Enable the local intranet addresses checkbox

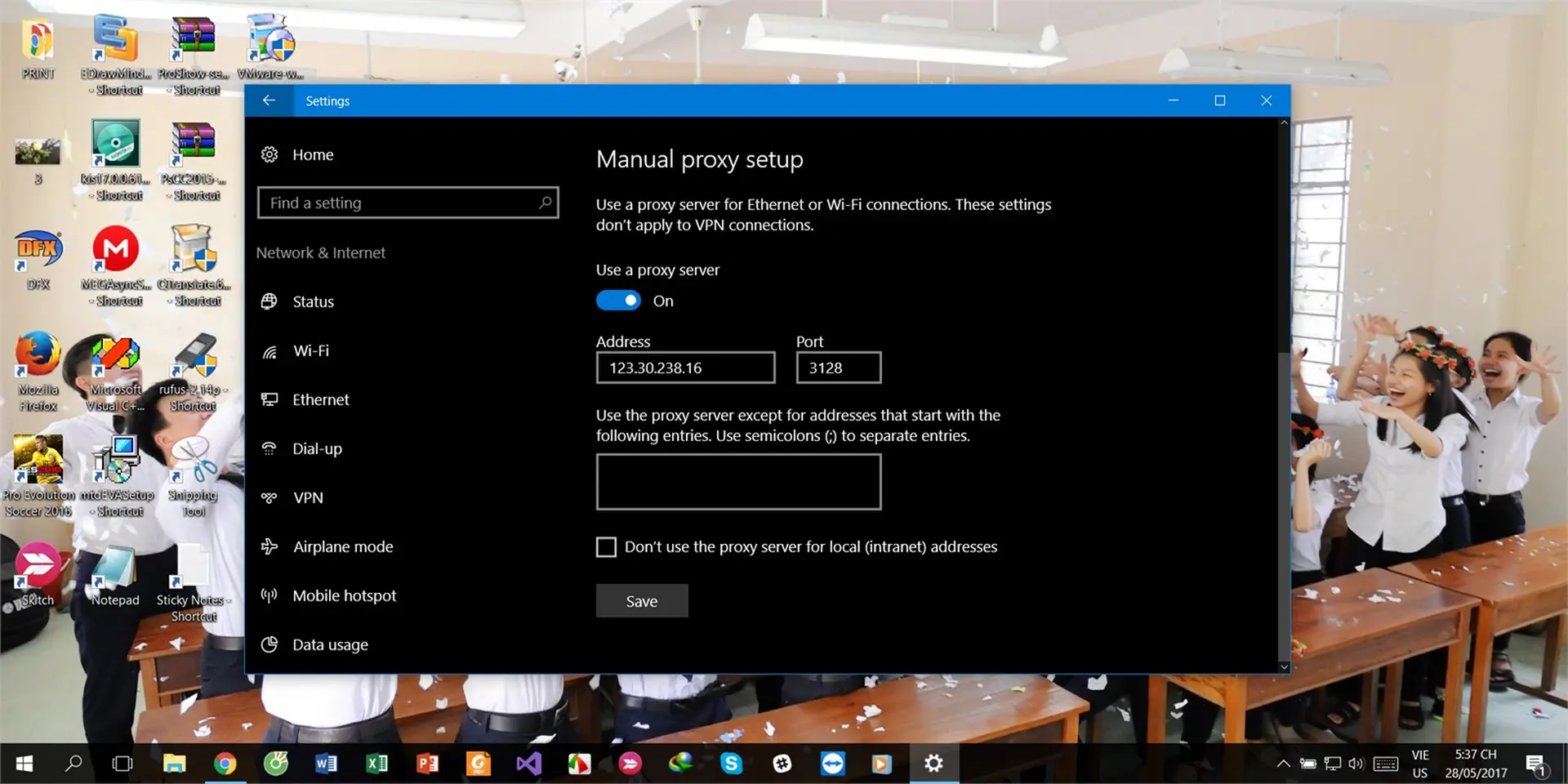point(605,546)
